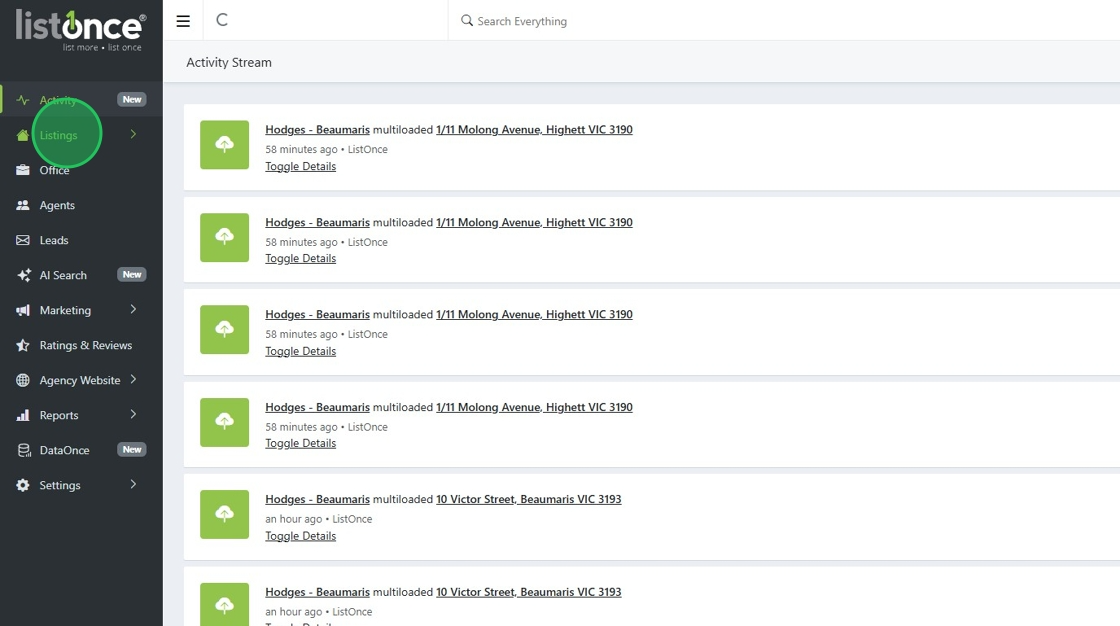The height and width of the screenshot is (626, 1120).
Task: Expand the Marketing submenu arrow
Action: 133,310
